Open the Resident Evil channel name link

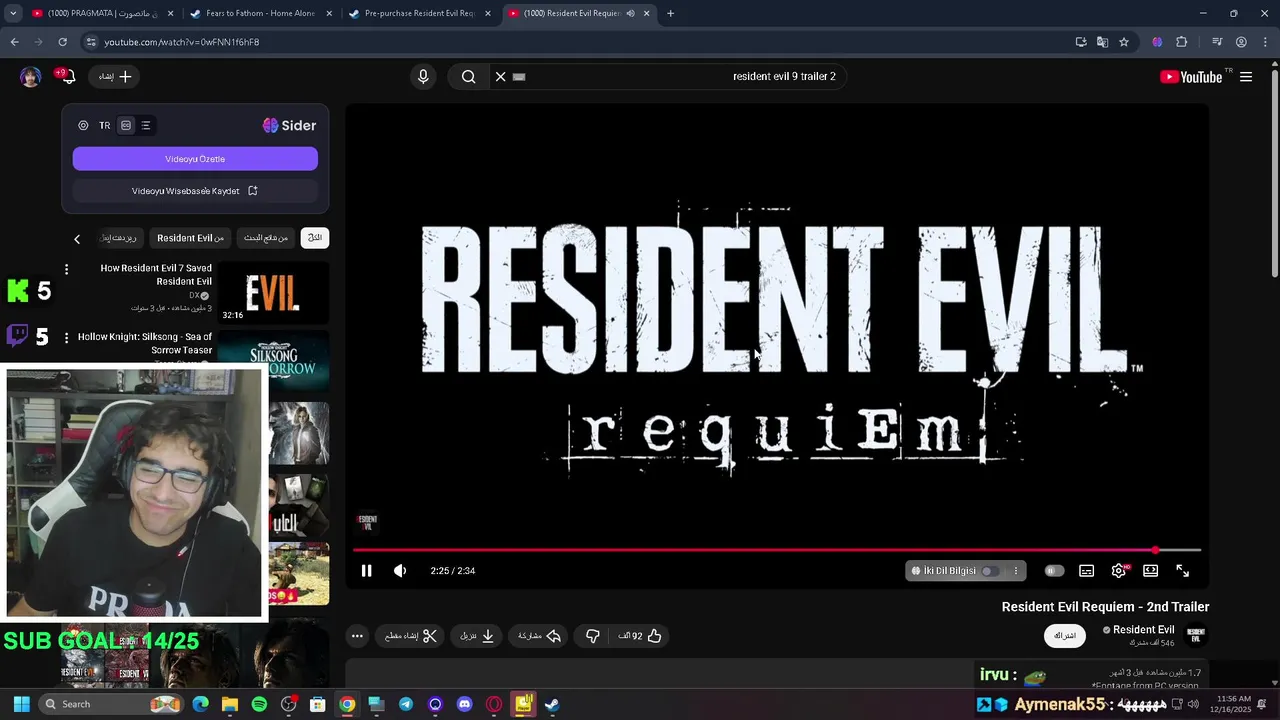1144,630
